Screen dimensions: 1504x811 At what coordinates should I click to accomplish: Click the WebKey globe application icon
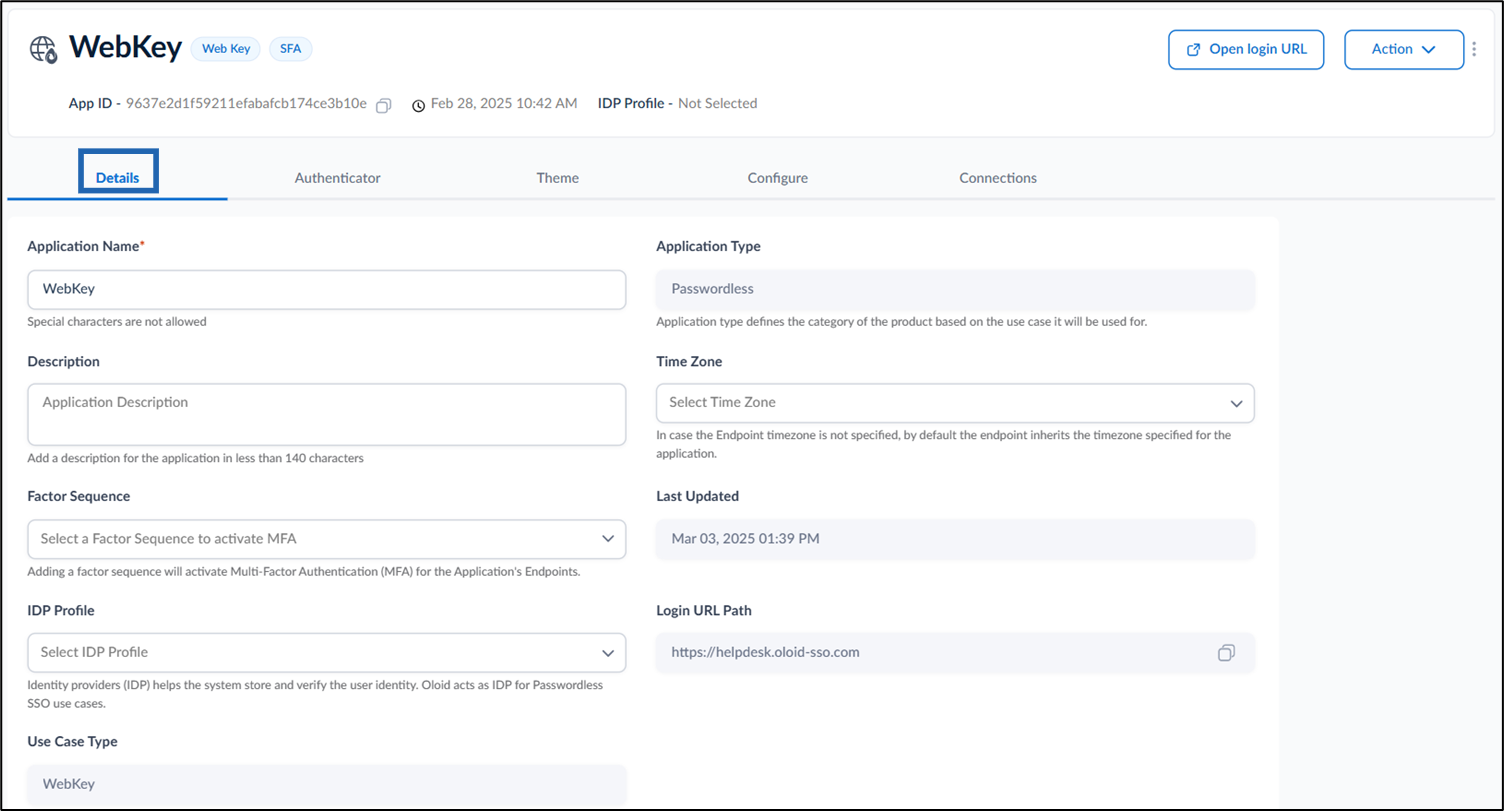point(43,49)
